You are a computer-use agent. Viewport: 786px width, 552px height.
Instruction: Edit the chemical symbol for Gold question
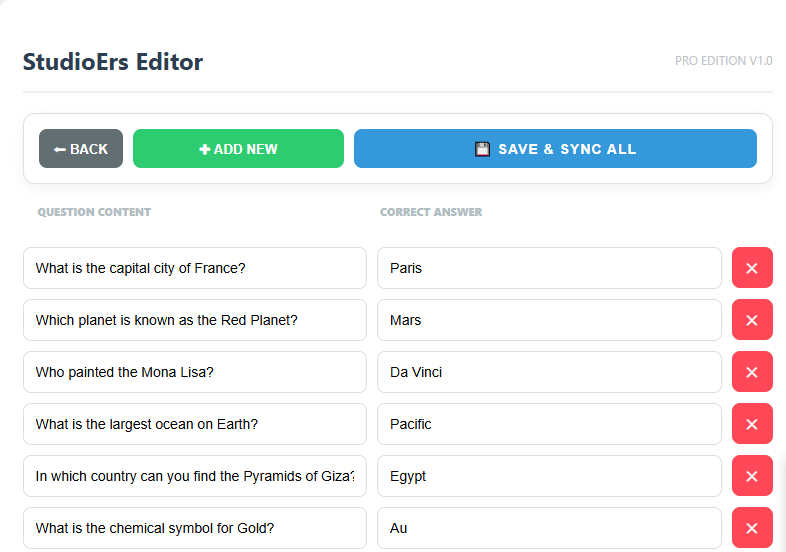(195, 528)
